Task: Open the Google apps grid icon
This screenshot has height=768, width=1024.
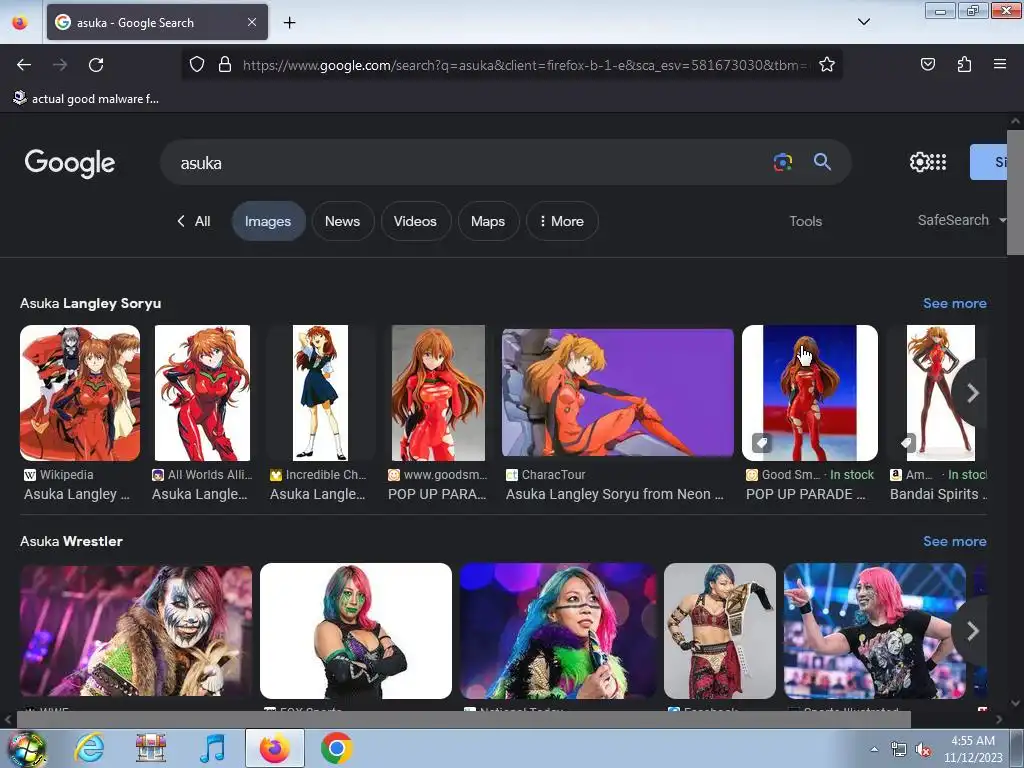Action: [938, 162]
